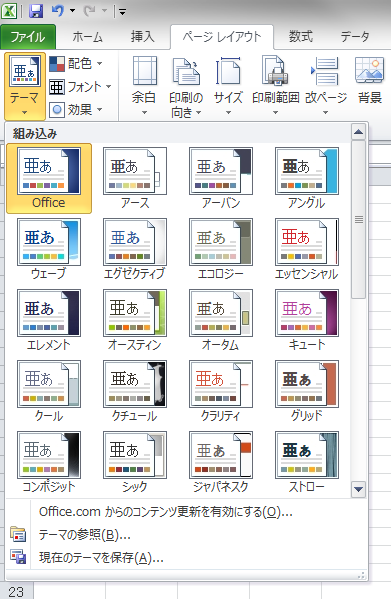The width and height of the screenshot is (391, 599).
Task: Click the theme gallery scrollbar thumb
Action: (359, 220)
